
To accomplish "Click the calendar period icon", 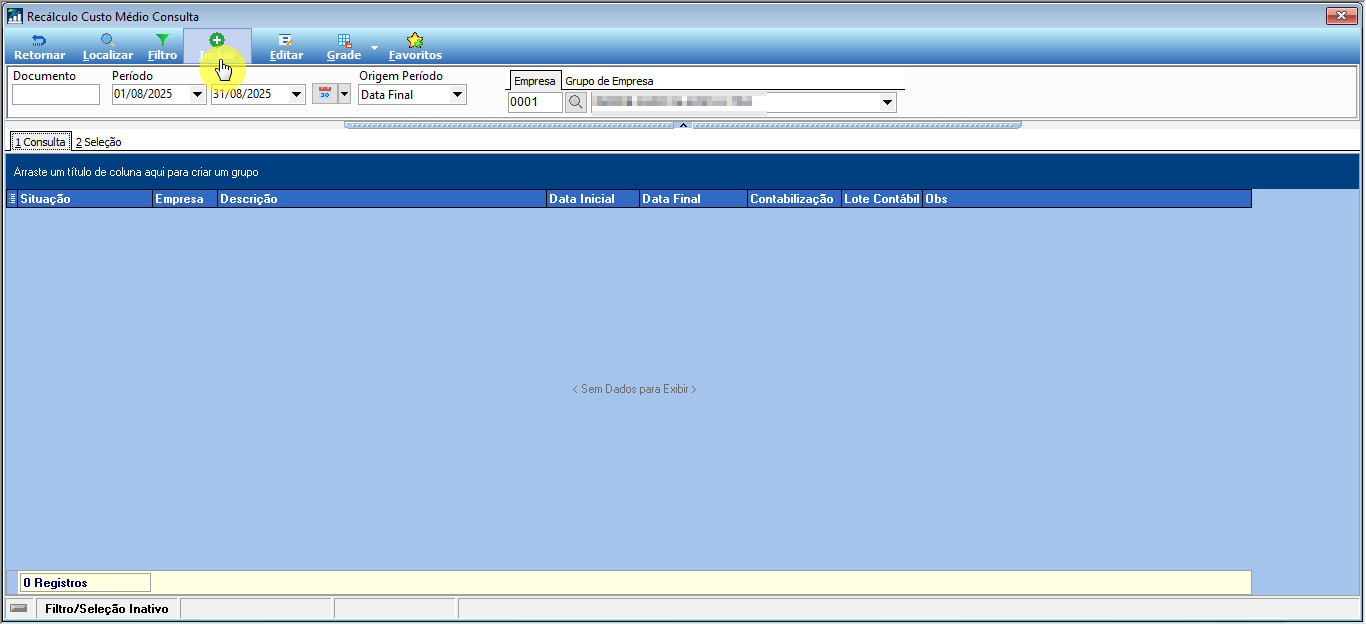I will coord(325,94).
